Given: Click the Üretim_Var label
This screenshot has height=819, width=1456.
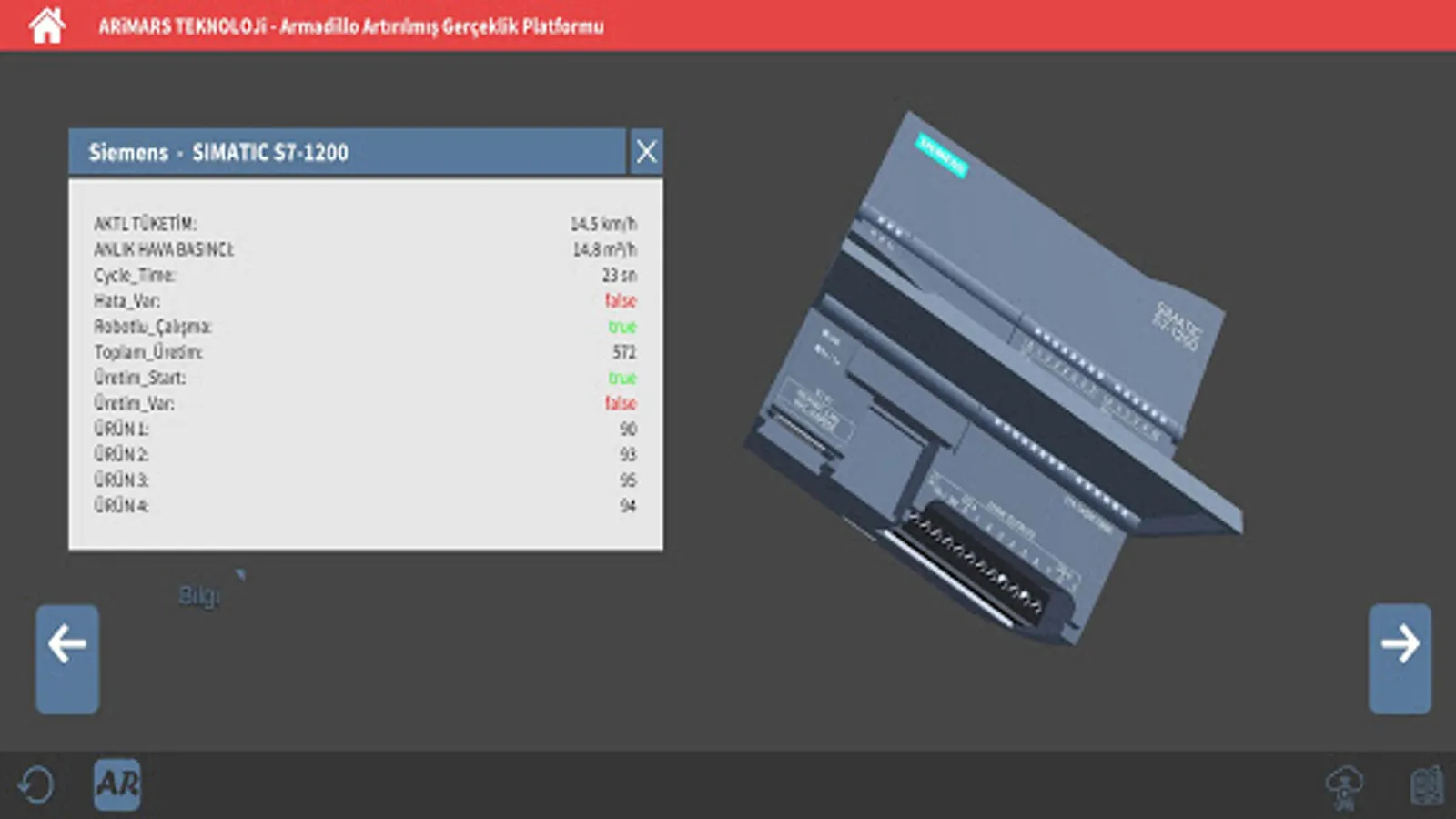Looking at the screenshot, I should (134, 403).
